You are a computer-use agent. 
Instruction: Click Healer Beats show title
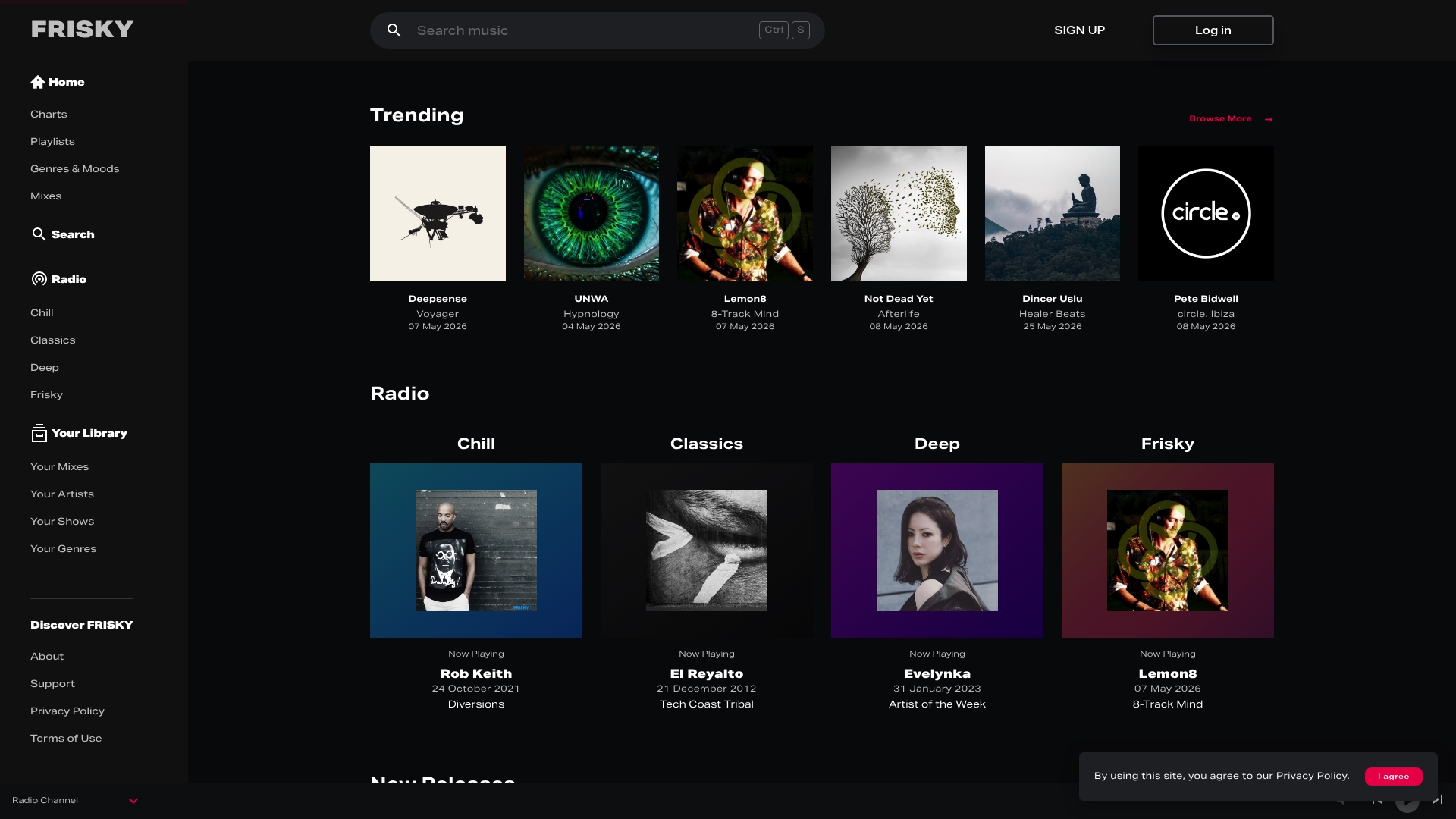coord(1052,314)
